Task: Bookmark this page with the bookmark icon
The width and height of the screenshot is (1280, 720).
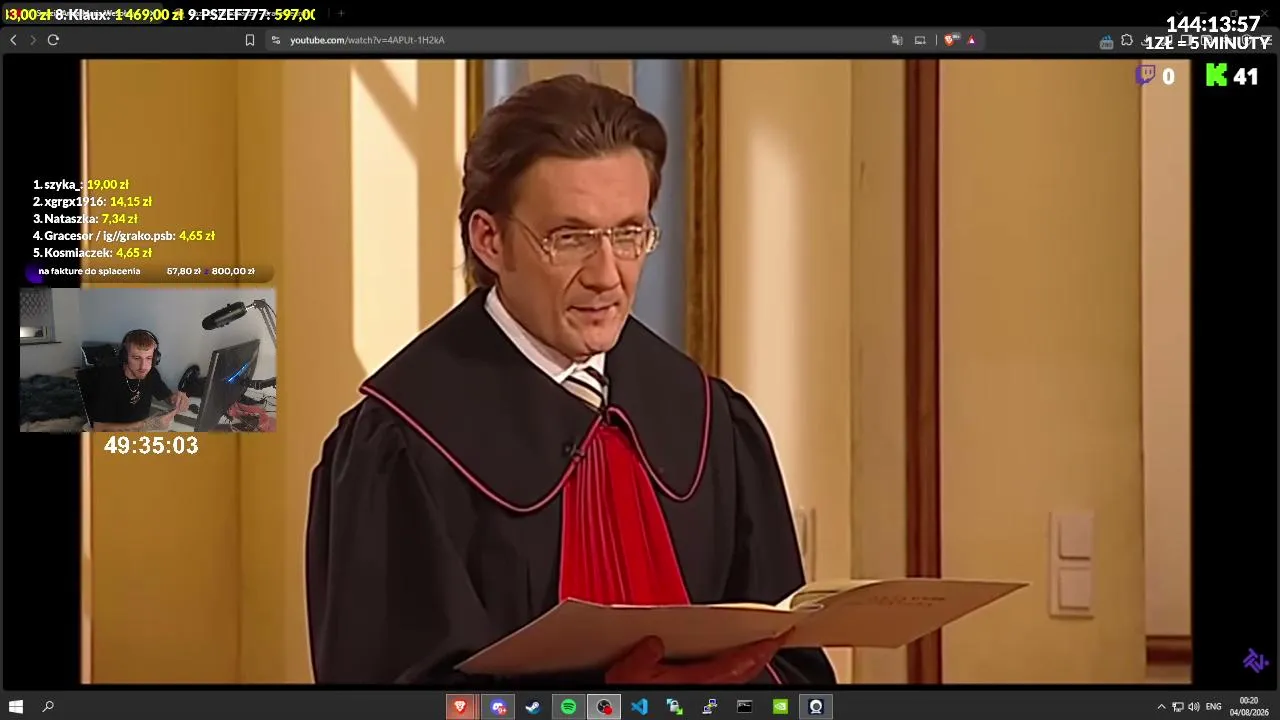Action: [250, 40]
